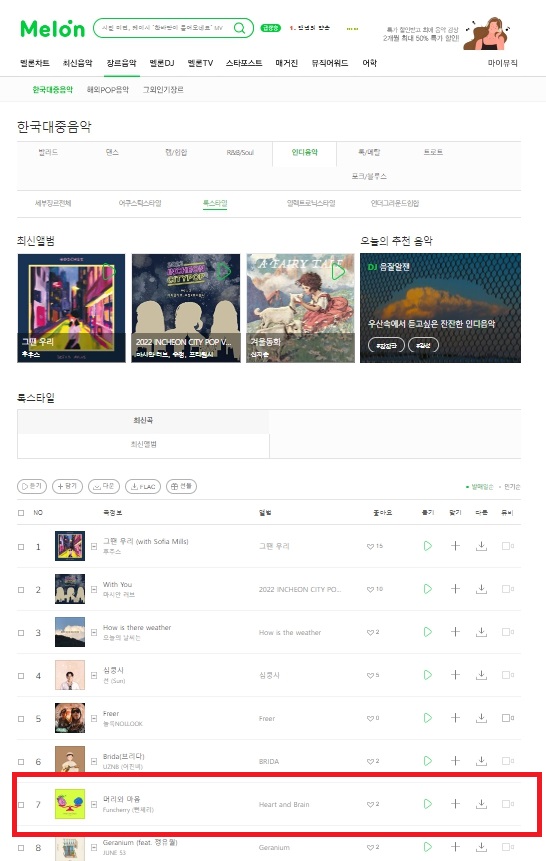
Task: Download song 6 BRIDA track
Action: [x=481, y=761]
